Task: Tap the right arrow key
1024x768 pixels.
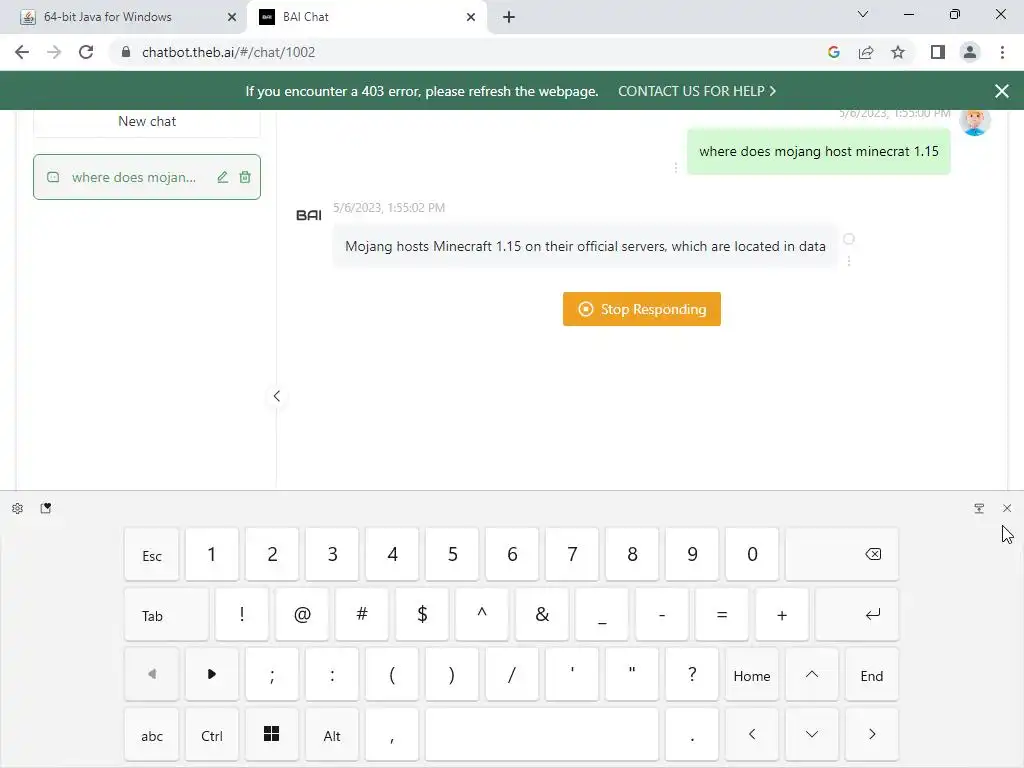Action: (872, 735)
